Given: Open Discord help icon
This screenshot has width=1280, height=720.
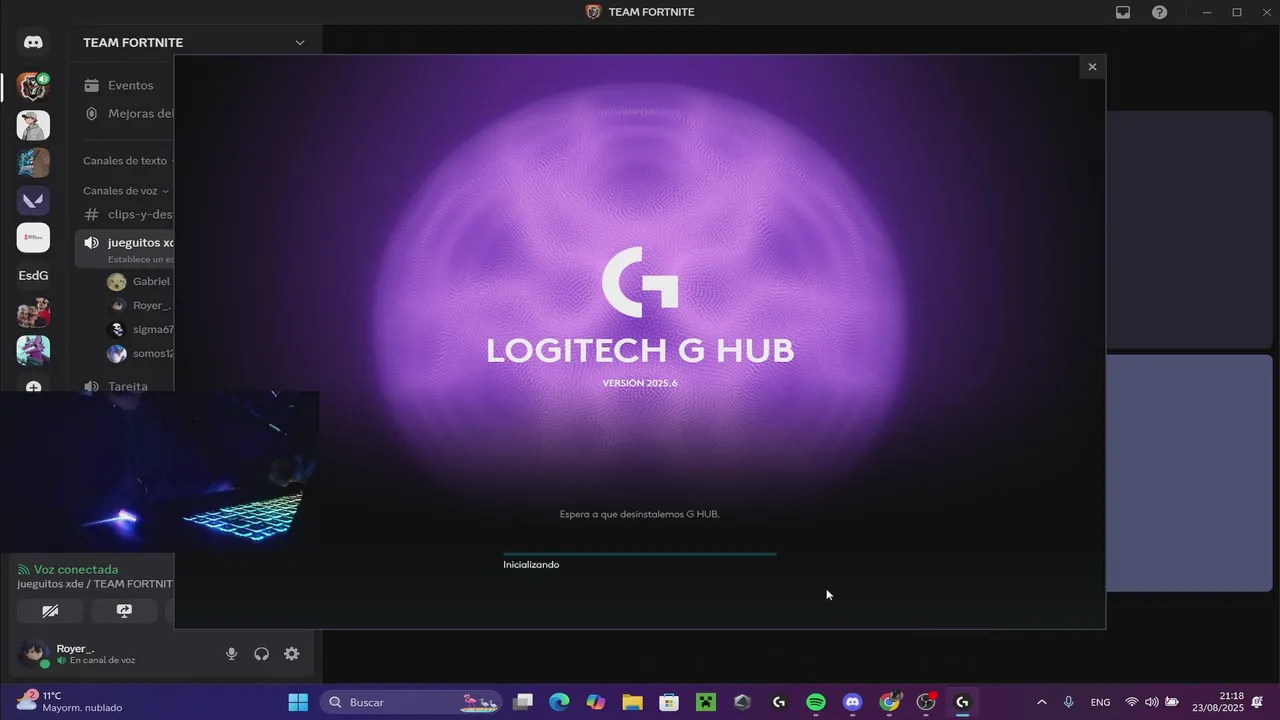Looking at the screenshot, I should (1160, 12).
